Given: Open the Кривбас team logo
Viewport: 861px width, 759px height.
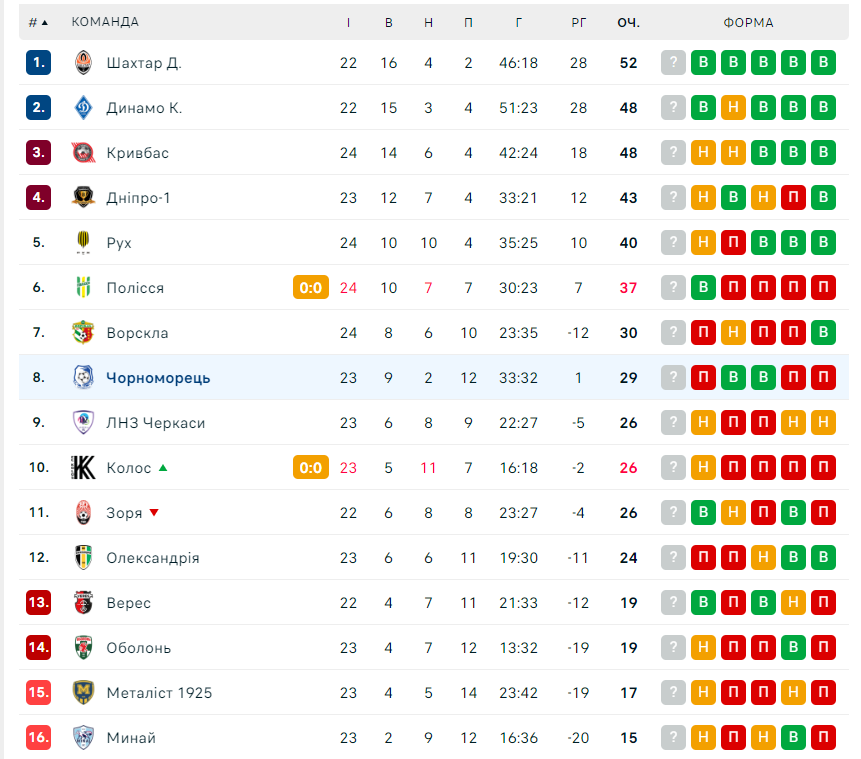Looking at the screenshot, I should [83, 153].
